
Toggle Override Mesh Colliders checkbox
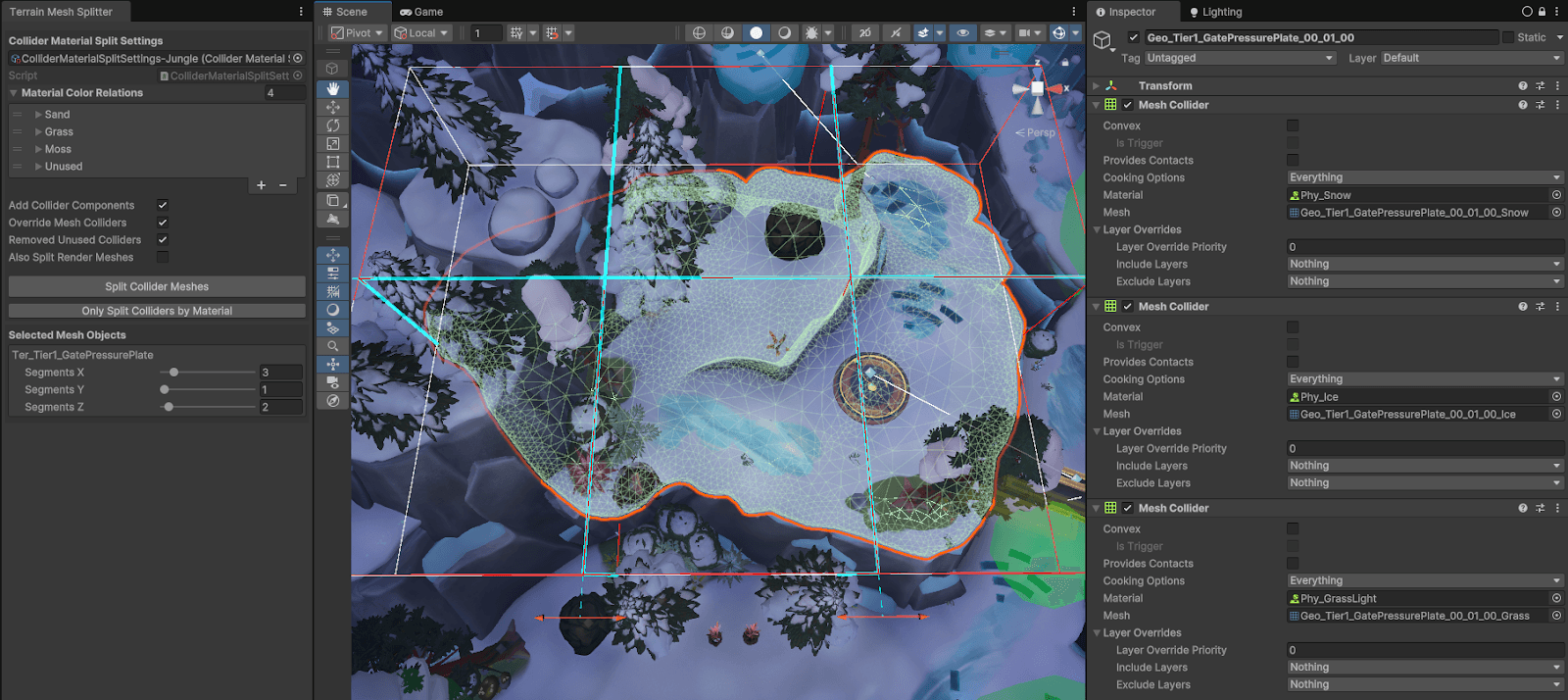(163, 223)
